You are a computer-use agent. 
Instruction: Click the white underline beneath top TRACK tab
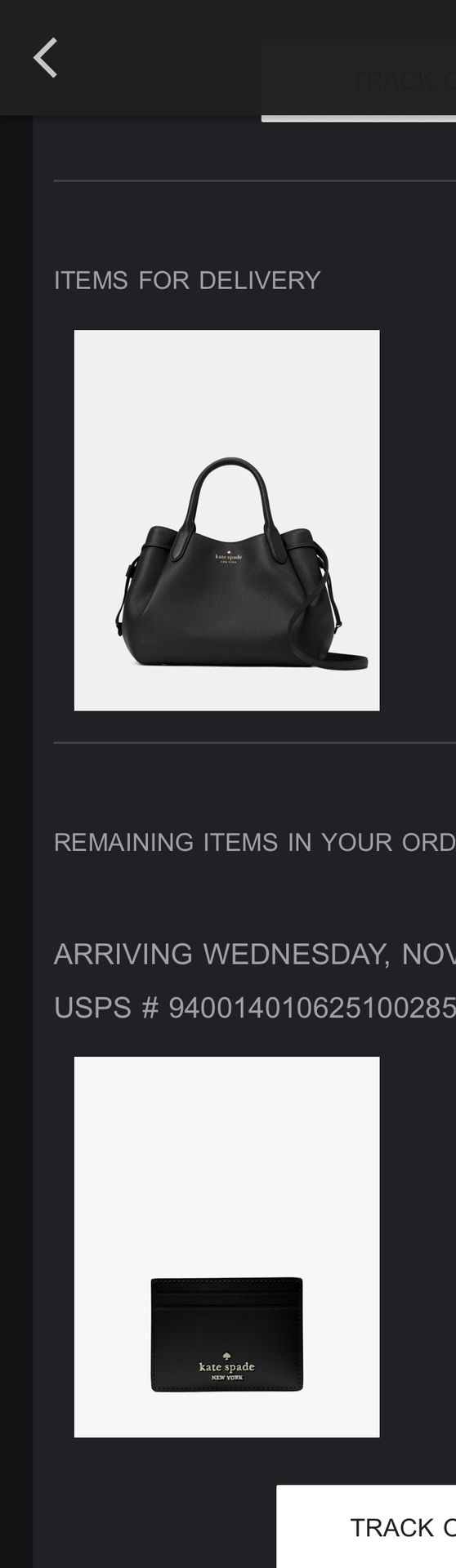pos(359,118)
